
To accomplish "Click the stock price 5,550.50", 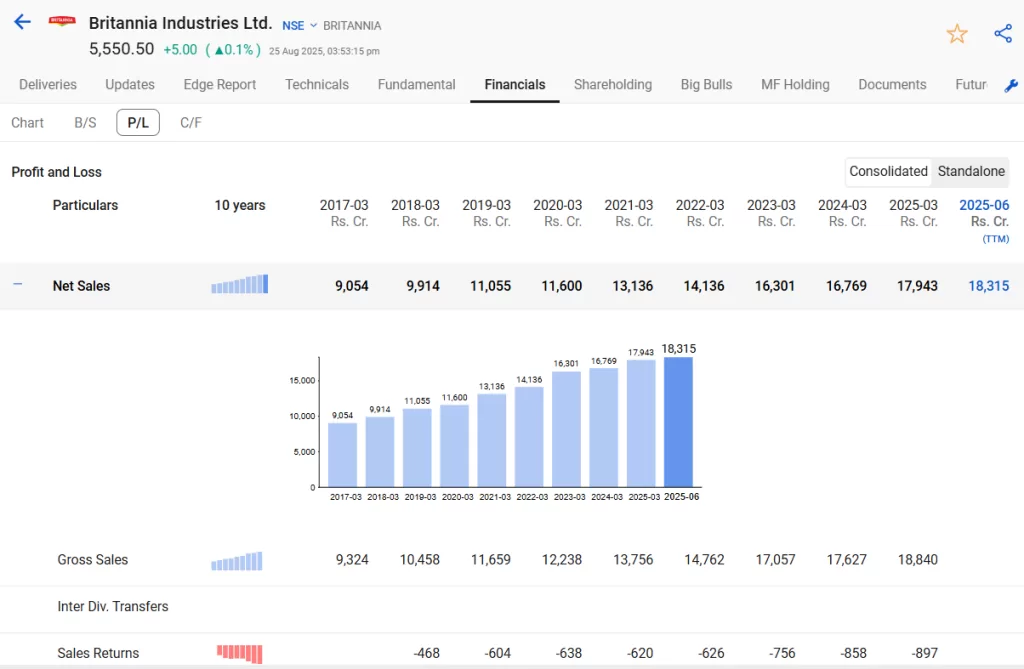I will 121,49.
